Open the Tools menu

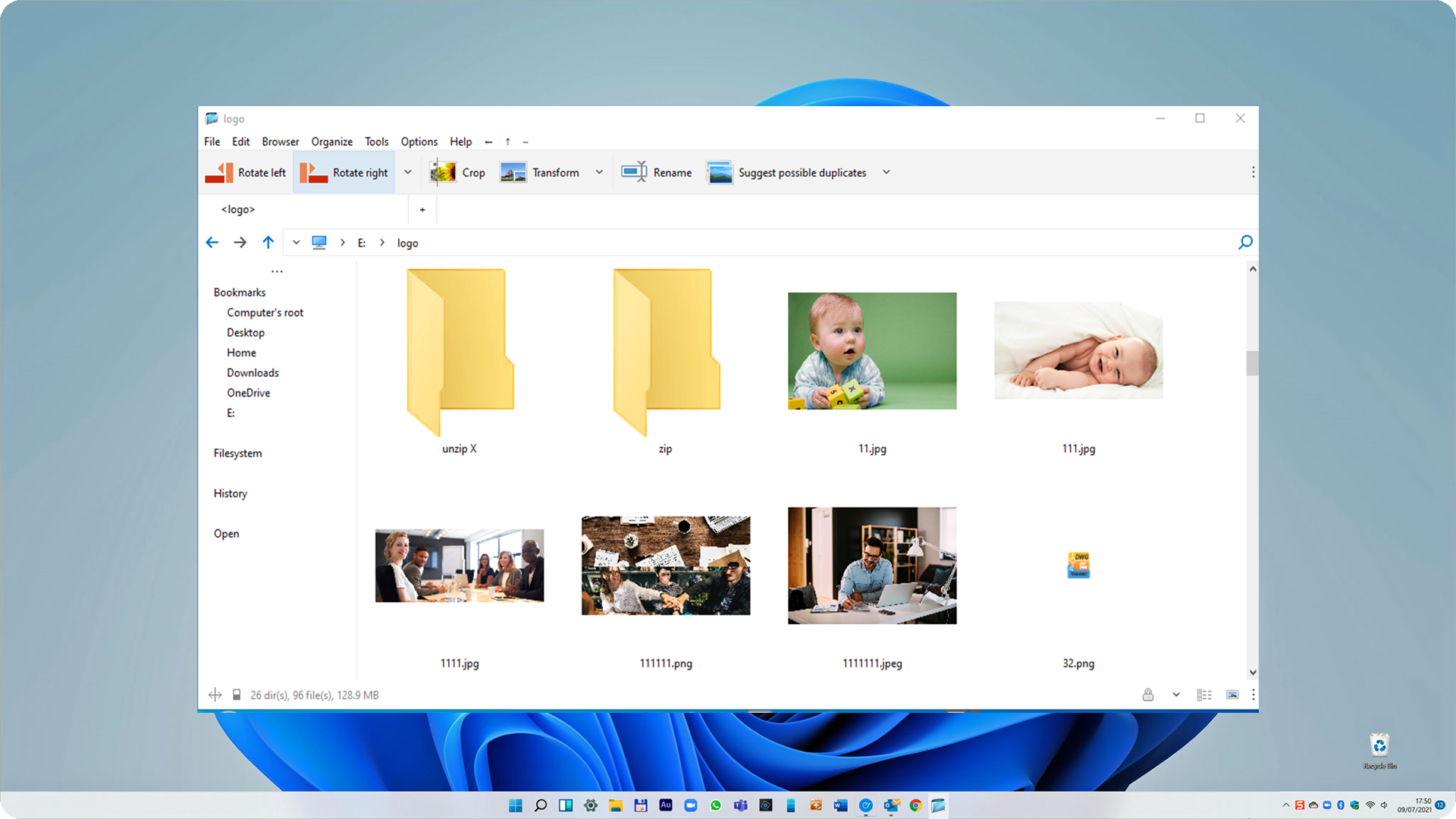point(376,142)
